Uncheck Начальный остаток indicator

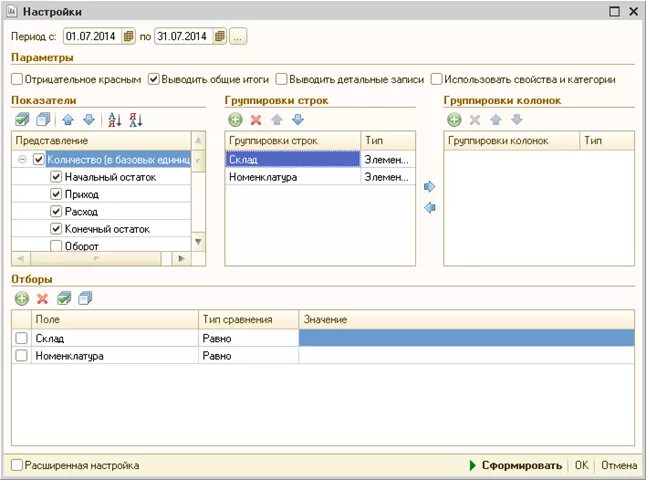(56, 177)
